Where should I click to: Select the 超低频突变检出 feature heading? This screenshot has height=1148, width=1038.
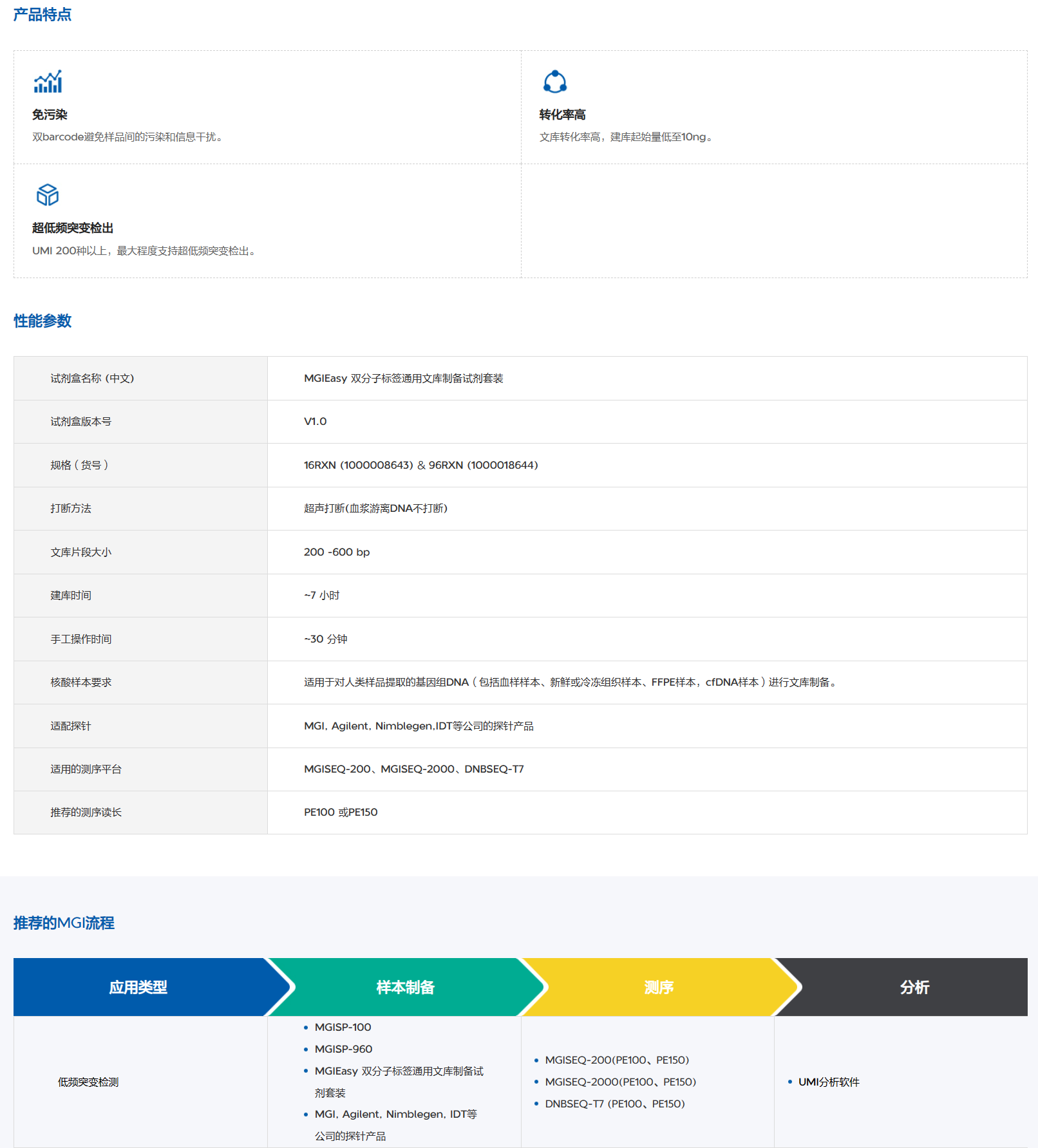(x=73, y=228)
